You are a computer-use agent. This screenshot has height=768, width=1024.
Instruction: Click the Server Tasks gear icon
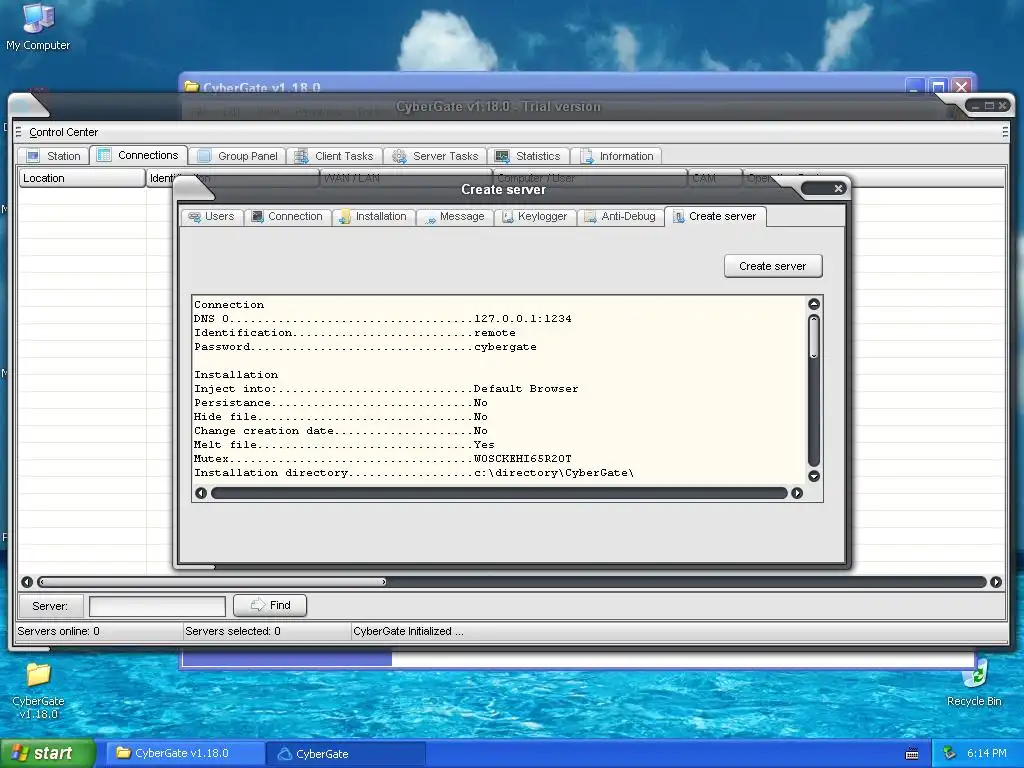tap(399, 156)
